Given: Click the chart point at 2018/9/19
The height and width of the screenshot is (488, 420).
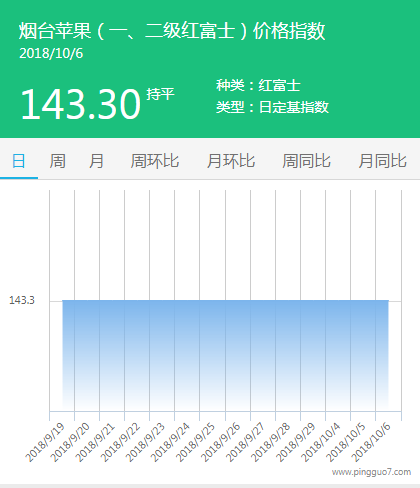Looking at the screenshot, I should coord(62,300).
